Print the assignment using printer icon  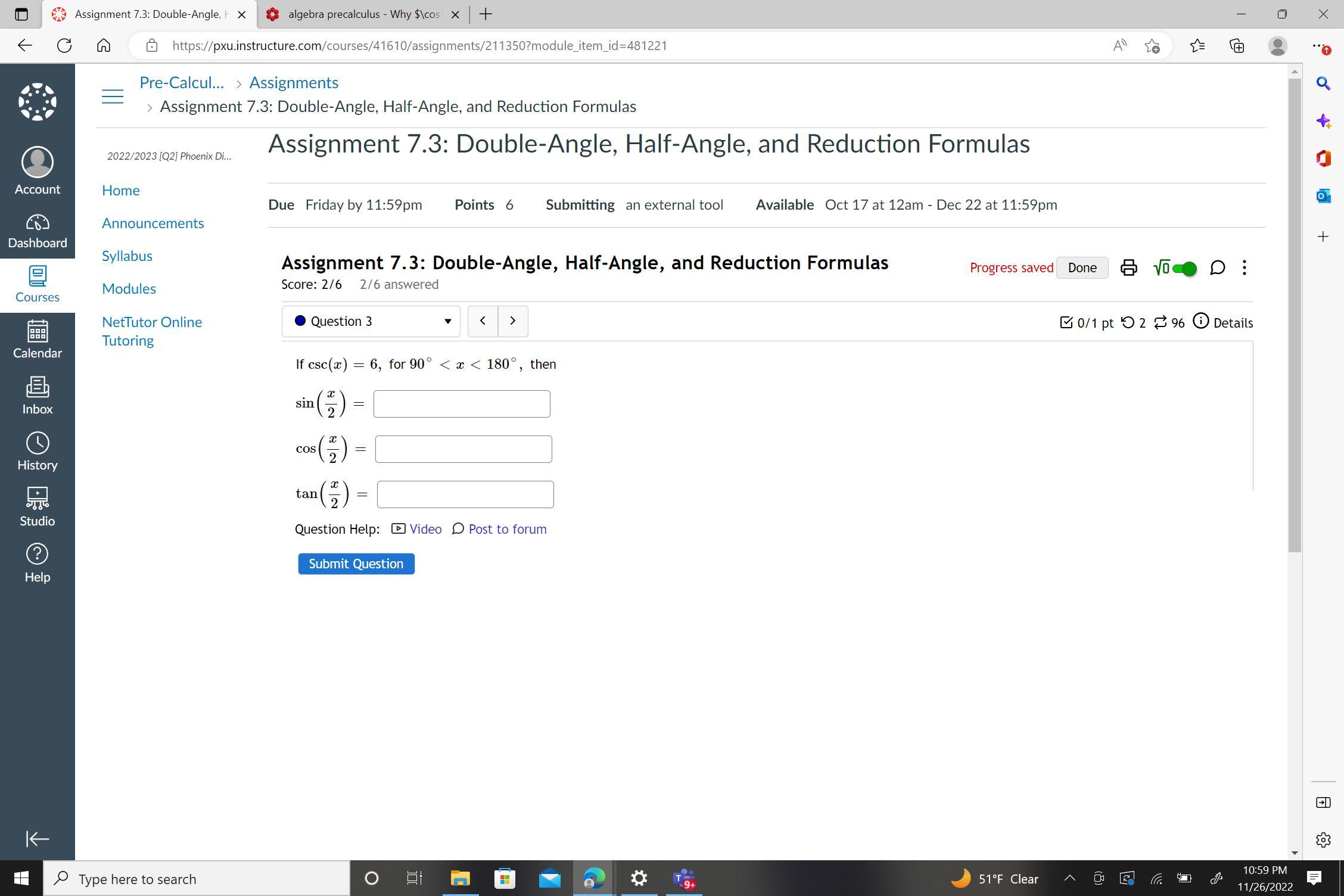[1128, 267]
